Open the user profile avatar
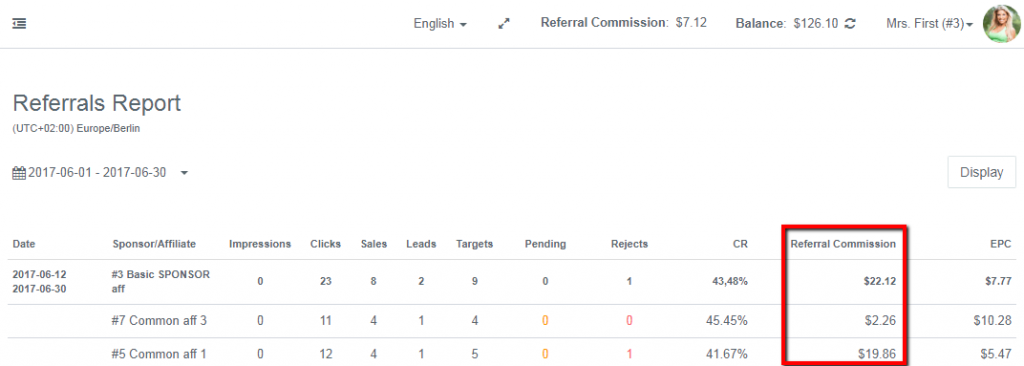Screen dimensions: 1024x366 click(1002, 24)
